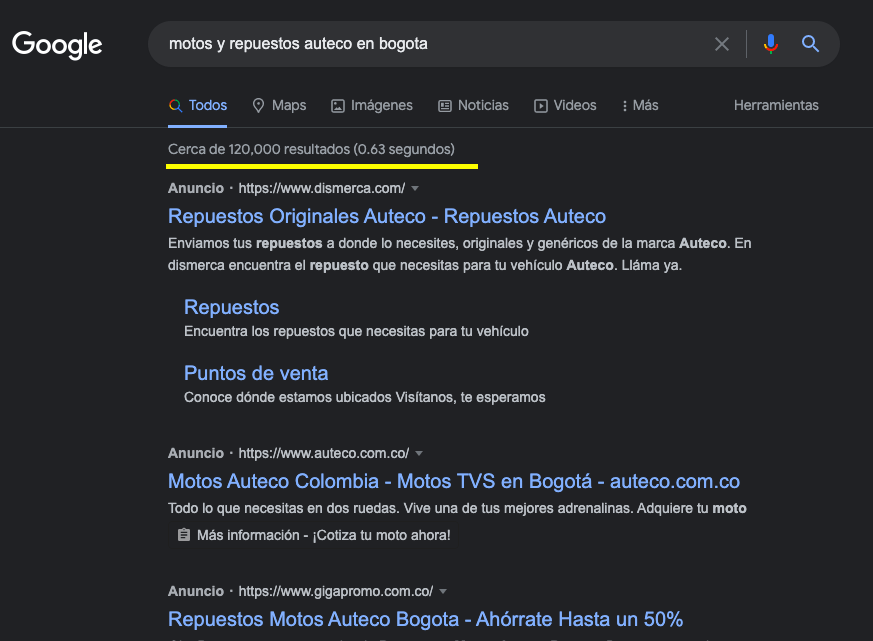Click https://www.dismerca.com/ URL text
Image resolution: width=873 pixels, height=641 pixels.
(x=322, y=188)
